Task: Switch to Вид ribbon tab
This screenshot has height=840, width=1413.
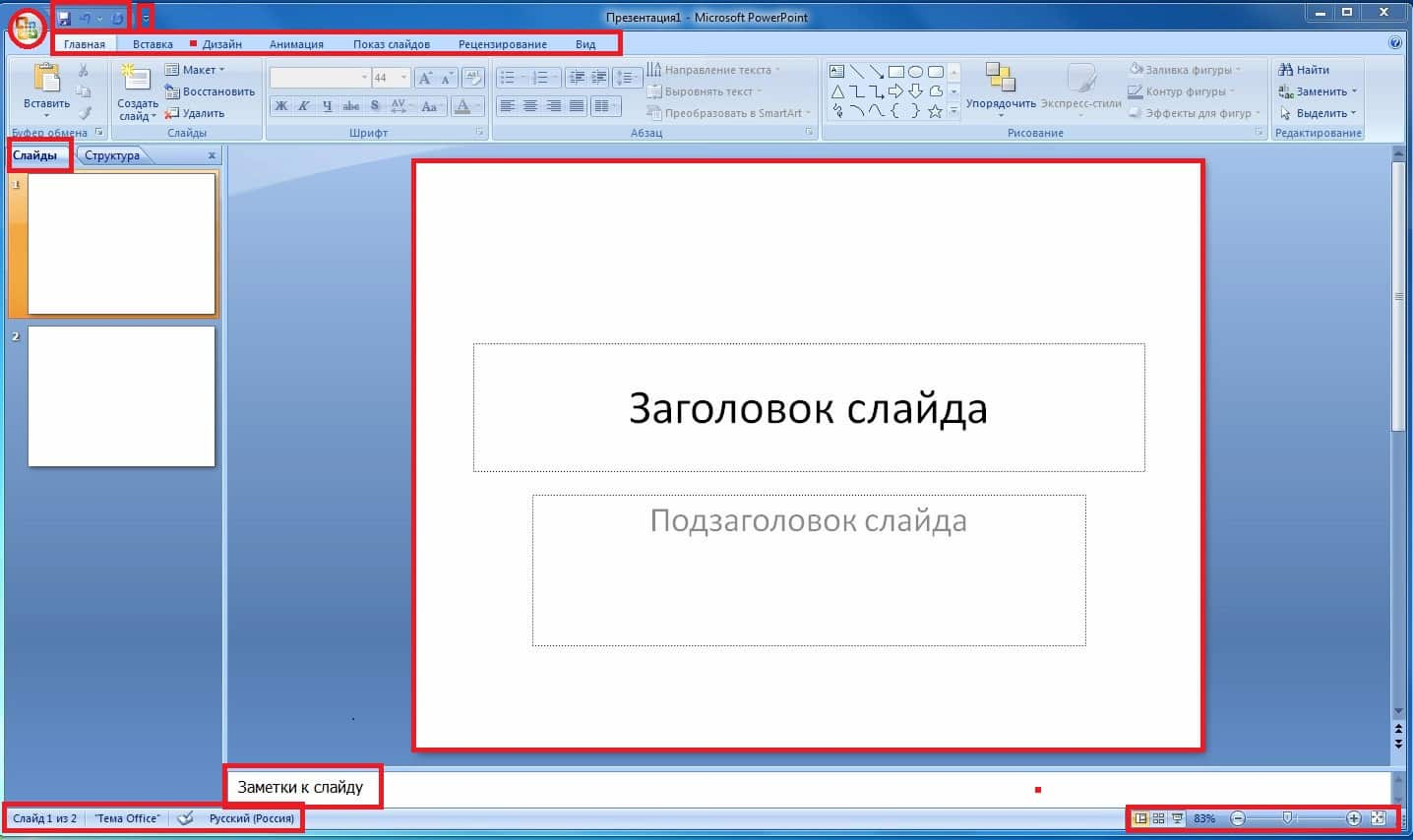Action: point(585,44)
